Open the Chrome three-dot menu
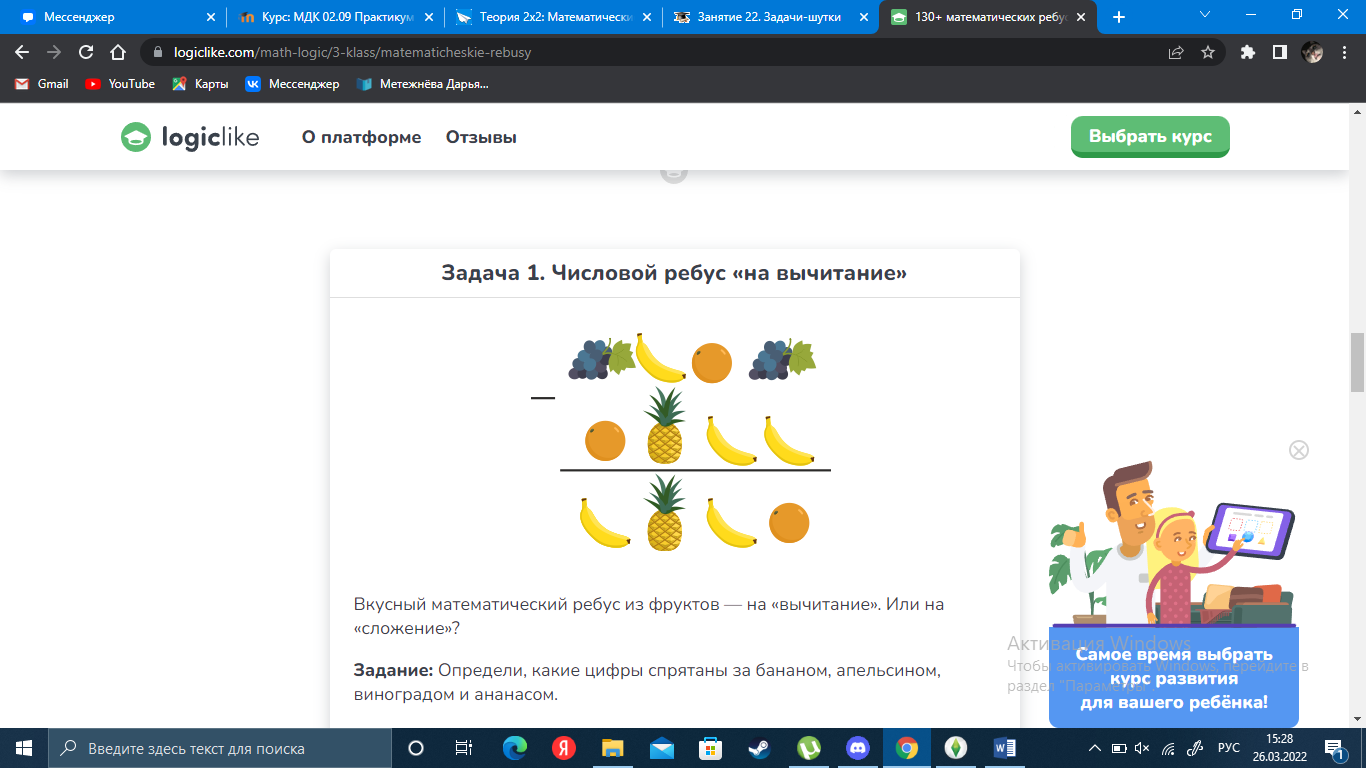Image resolution: width=1366 pixels, height=768 pixels. [x=1344, y=52]
